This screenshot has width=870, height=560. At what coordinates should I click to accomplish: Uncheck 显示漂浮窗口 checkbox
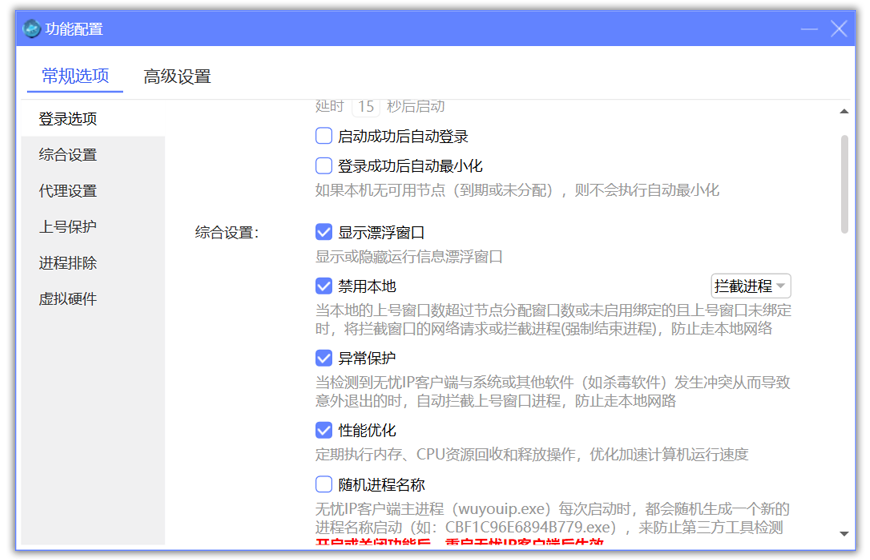[x=324, y=232]
